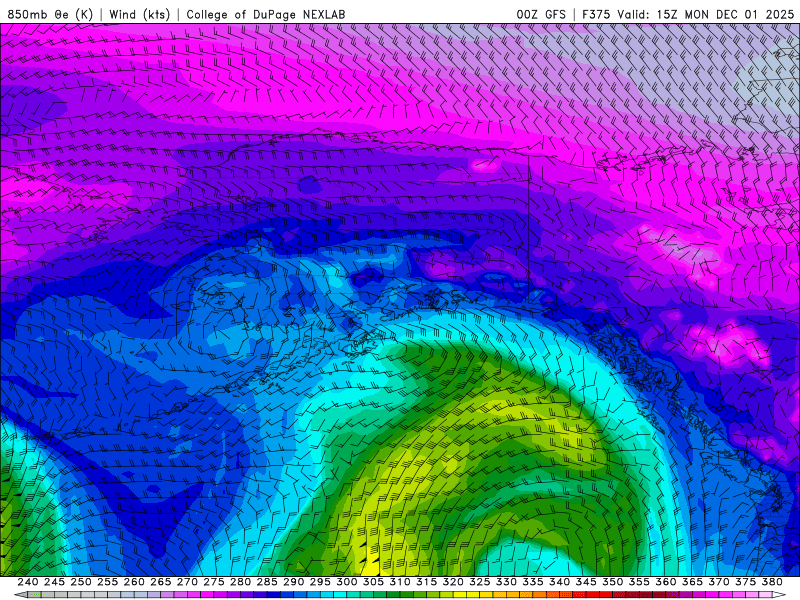This screenshot has width=800, height=600.
Task: Click the 355 value below the map
Action: [x=639, y=582]
